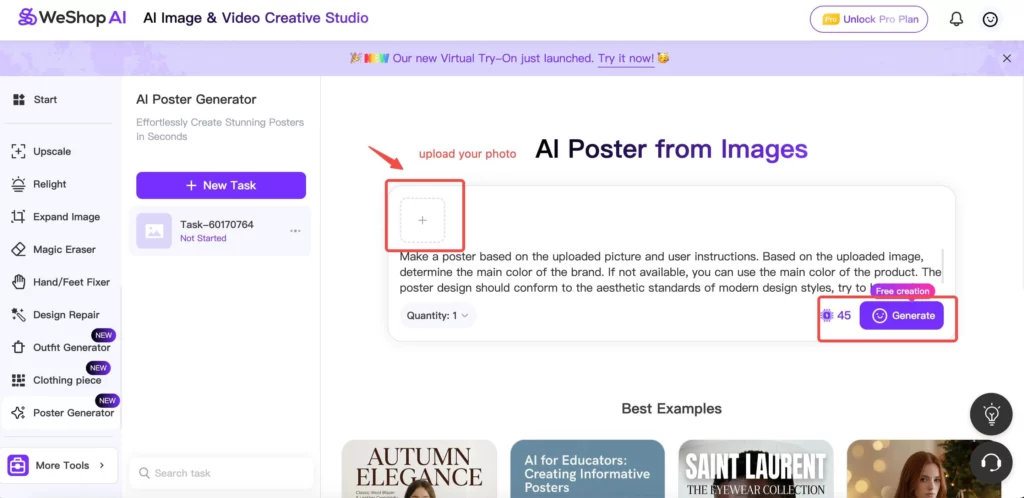Click the Outfit Generator shirt icon
This screenshot has height=498, width=1024.
(x=18, y=347)
